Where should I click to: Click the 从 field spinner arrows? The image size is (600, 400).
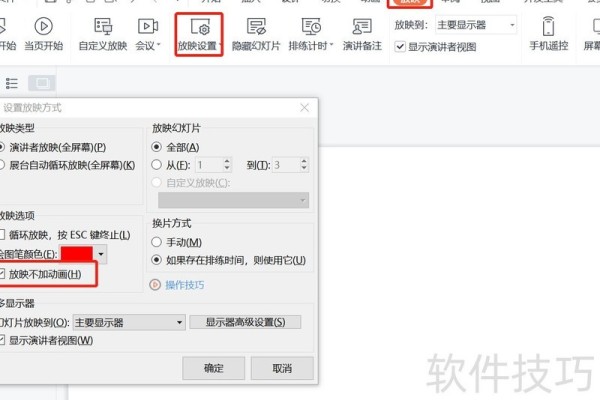click(227, 165)
